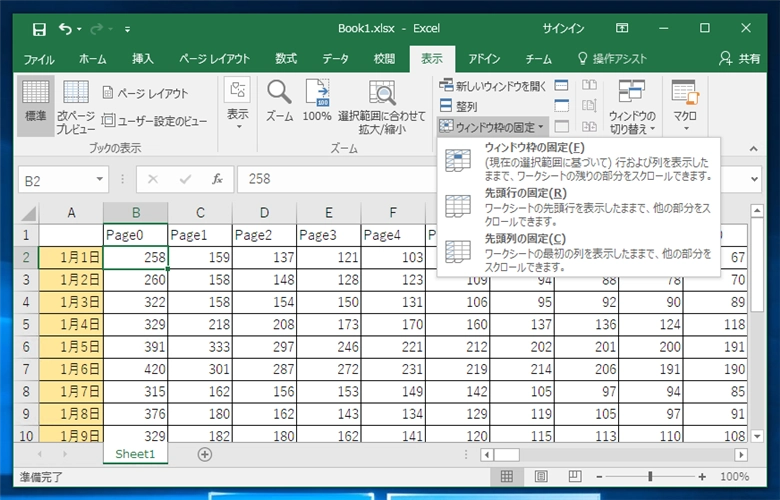Select the 標準 normal view

click(35, 106)
